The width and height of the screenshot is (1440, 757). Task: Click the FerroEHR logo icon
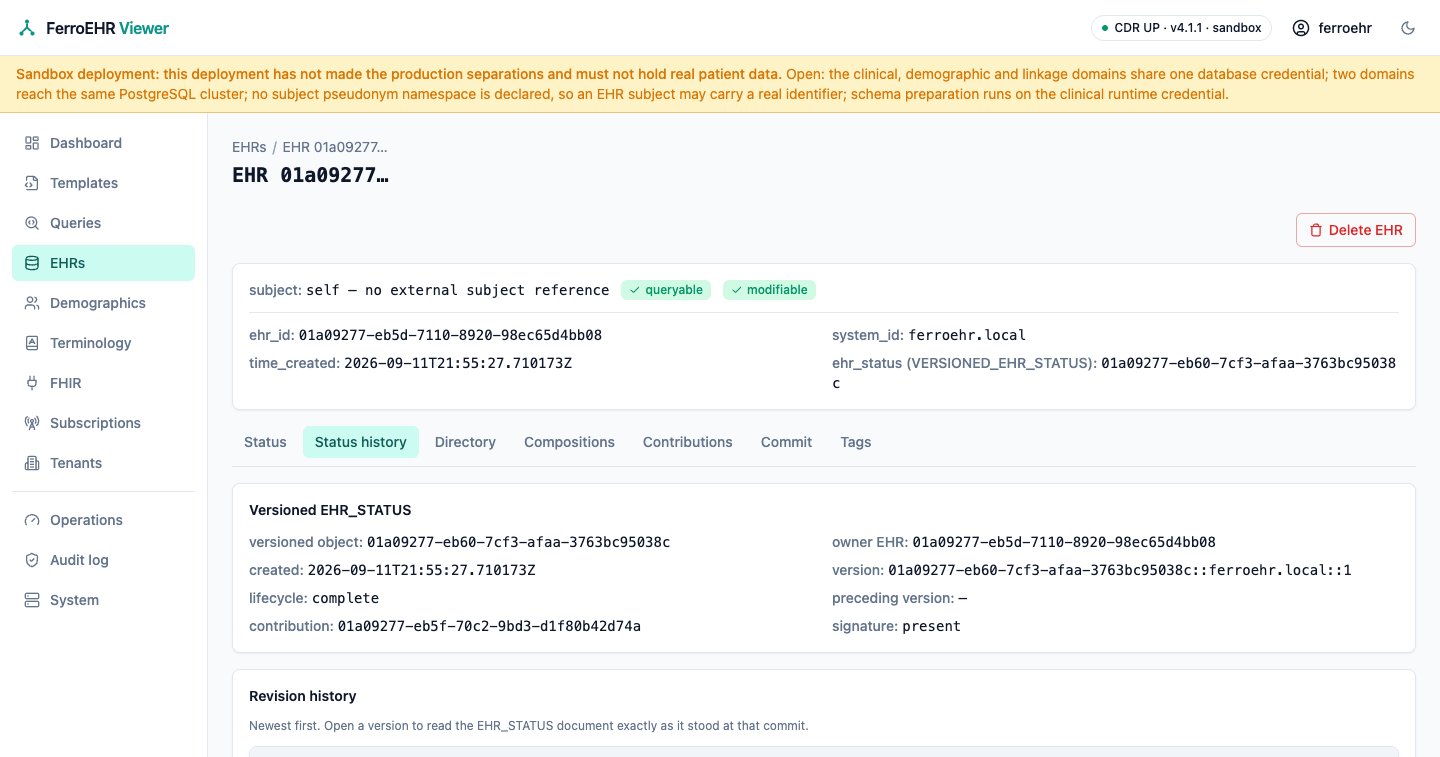pos(27,28)
